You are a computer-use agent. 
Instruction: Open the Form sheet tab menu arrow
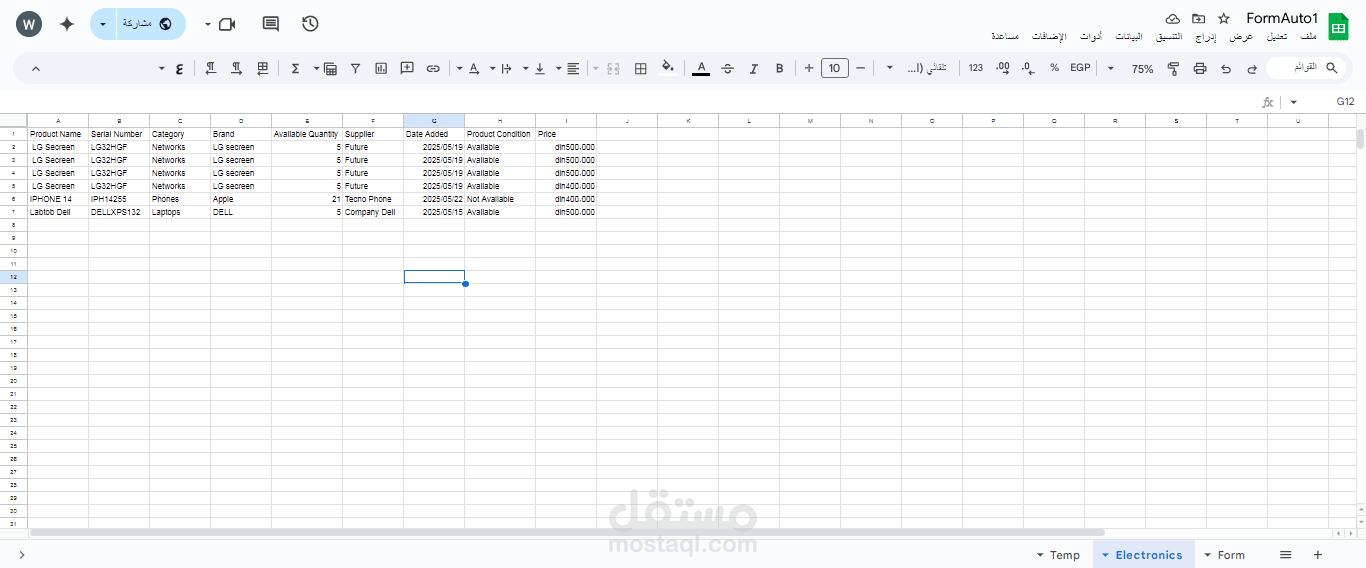tap(1207, 555)
